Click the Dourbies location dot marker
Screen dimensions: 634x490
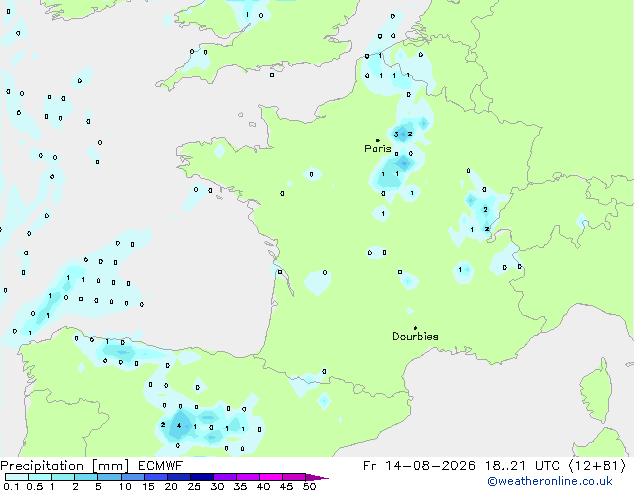click(x=415, y=328)
